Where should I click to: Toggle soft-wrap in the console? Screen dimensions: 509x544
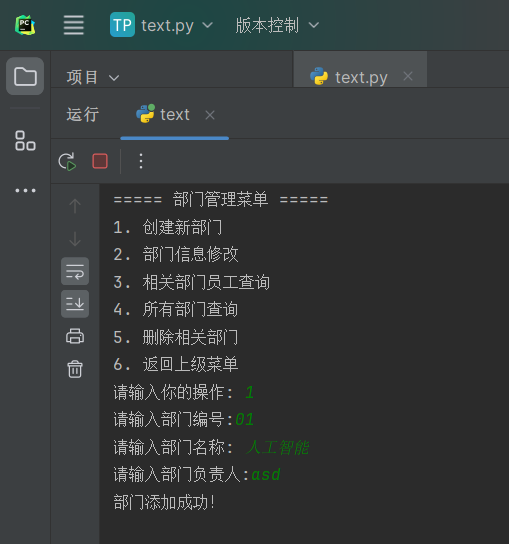pos(75,271)
